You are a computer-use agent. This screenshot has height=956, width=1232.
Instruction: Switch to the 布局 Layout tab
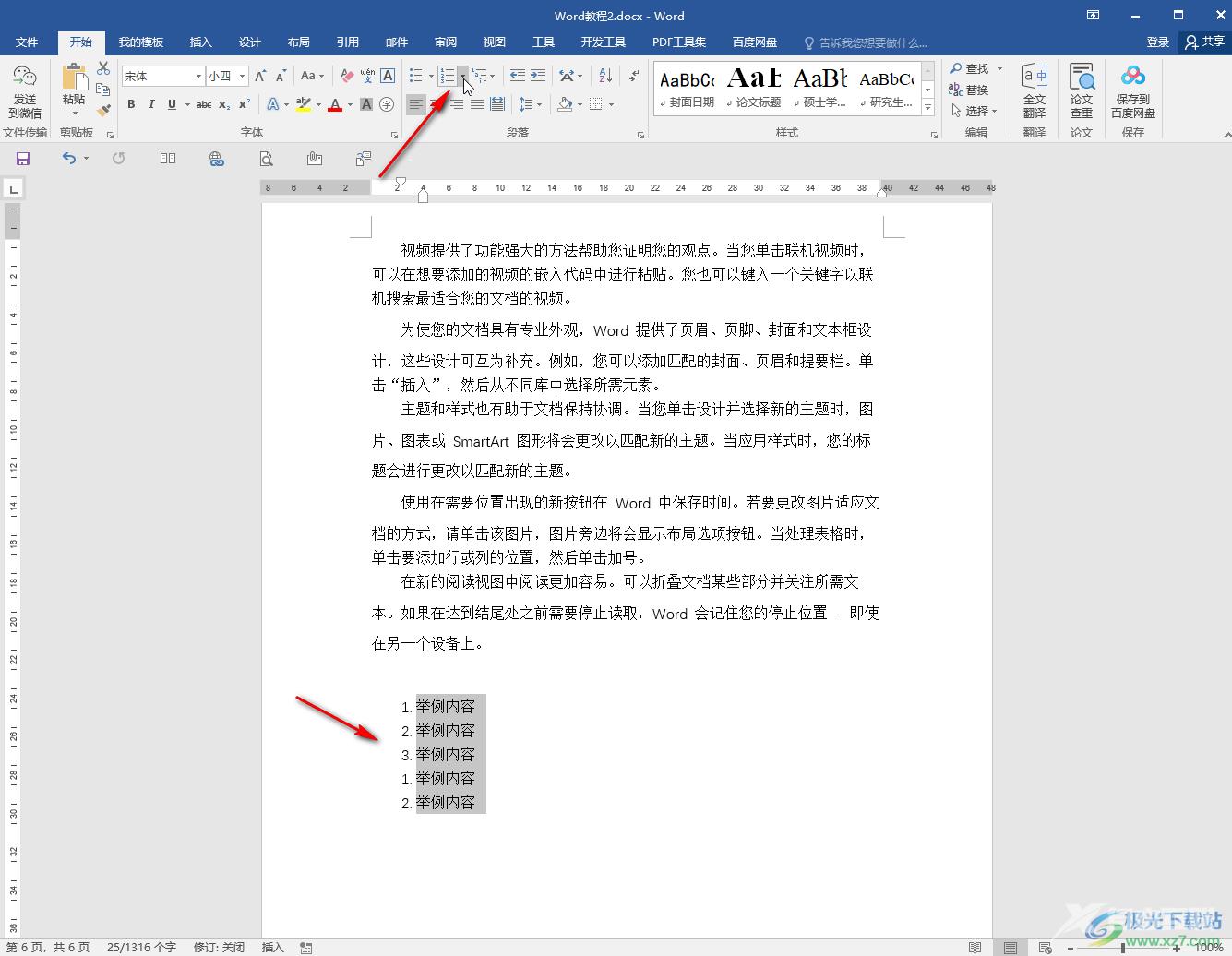298,42
